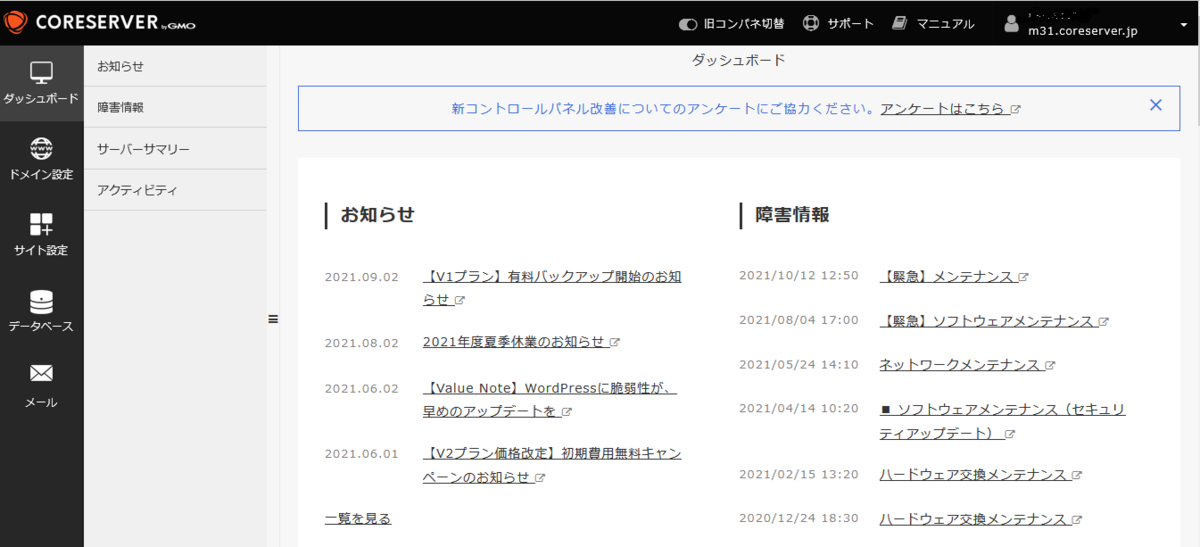Click the お知らせ section heading

[377, 214]
